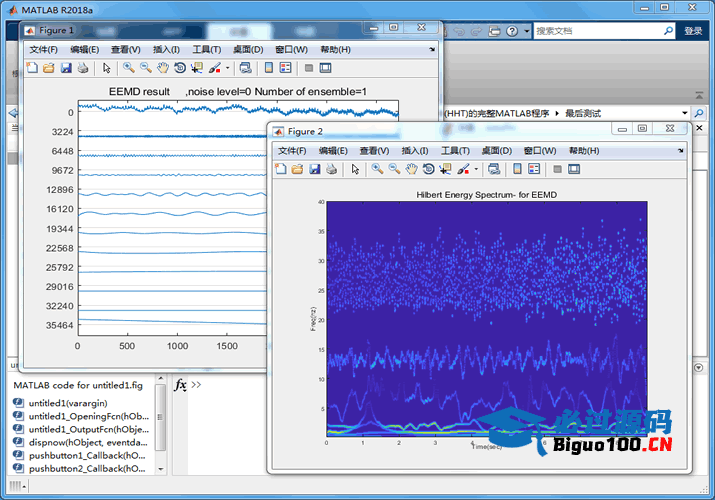The height and width of the screenshot is (500, 715).
Task: Open 工具(T) menu in Figure 2
Action: [455, 150]
